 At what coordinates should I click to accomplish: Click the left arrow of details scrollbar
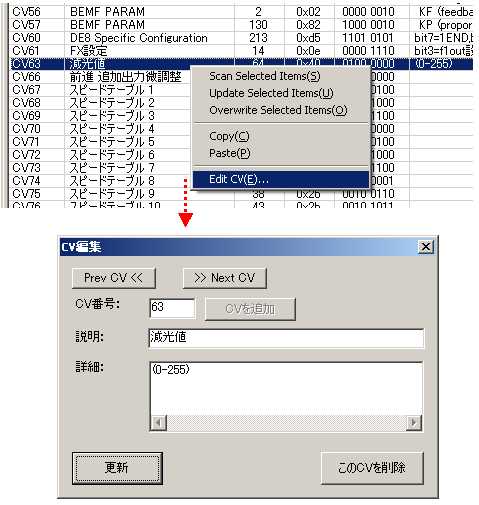point(158,423)
